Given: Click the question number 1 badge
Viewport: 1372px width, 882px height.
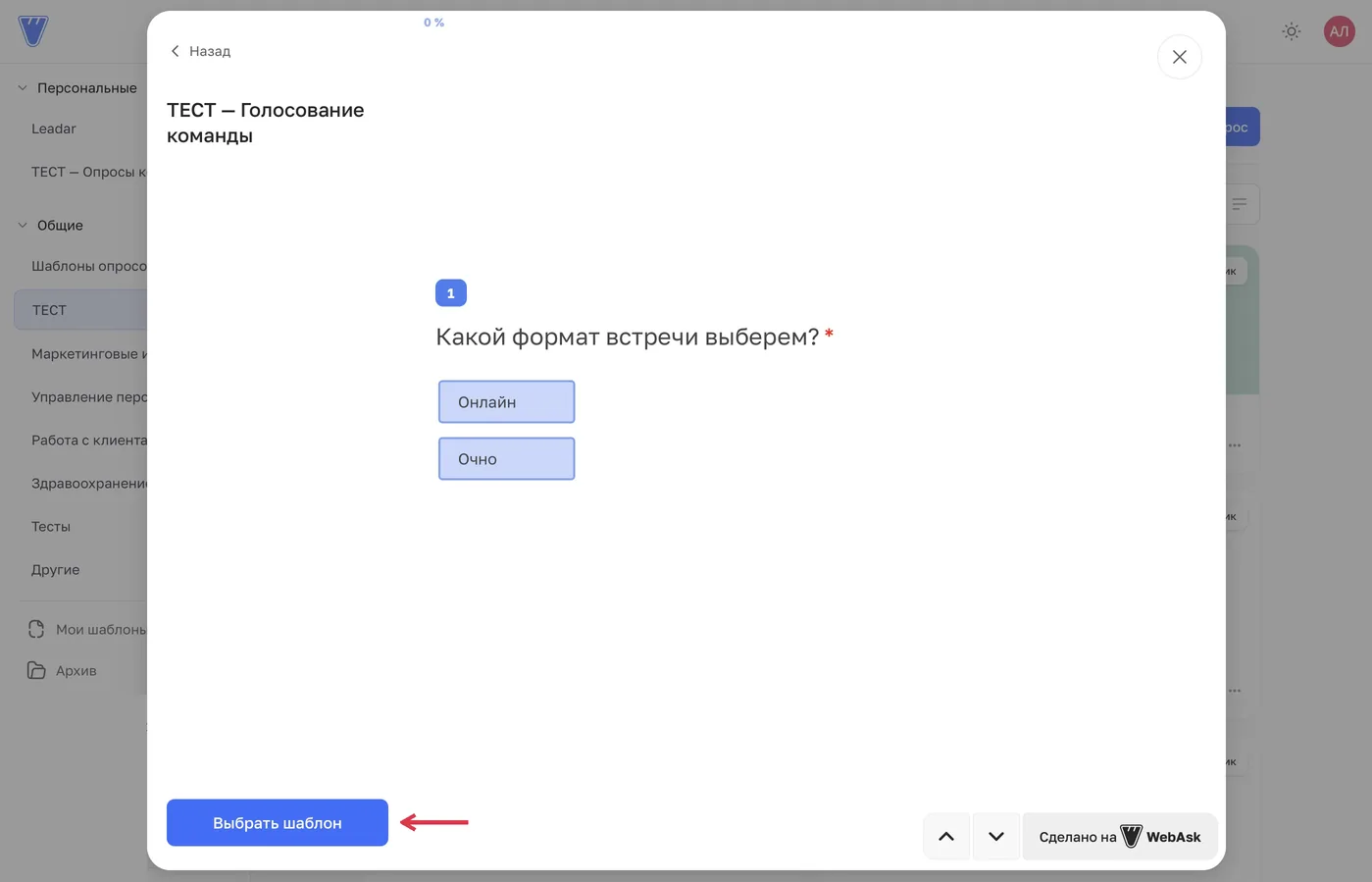Looking at the screenshot, I should pyautogui.click(x=451, y=292).
